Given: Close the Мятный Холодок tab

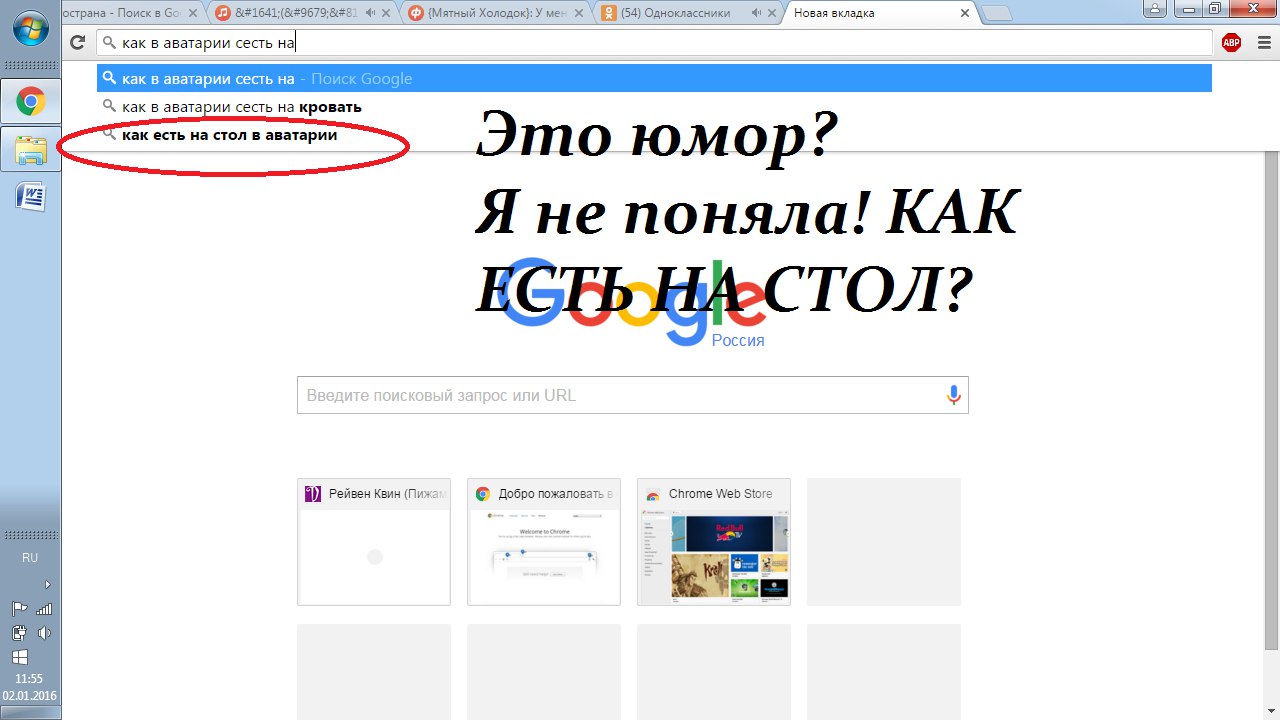Looking at the screenshot, I should pyautogui.click(x=581, y=13).
